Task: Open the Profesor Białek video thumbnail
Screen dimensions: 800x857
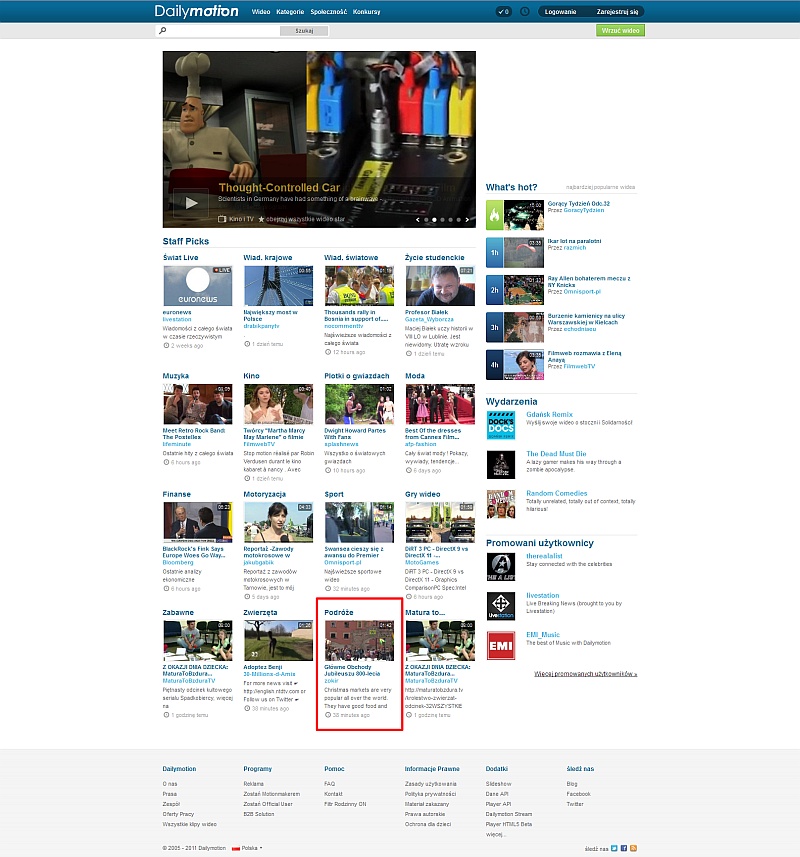Action: 440,286
